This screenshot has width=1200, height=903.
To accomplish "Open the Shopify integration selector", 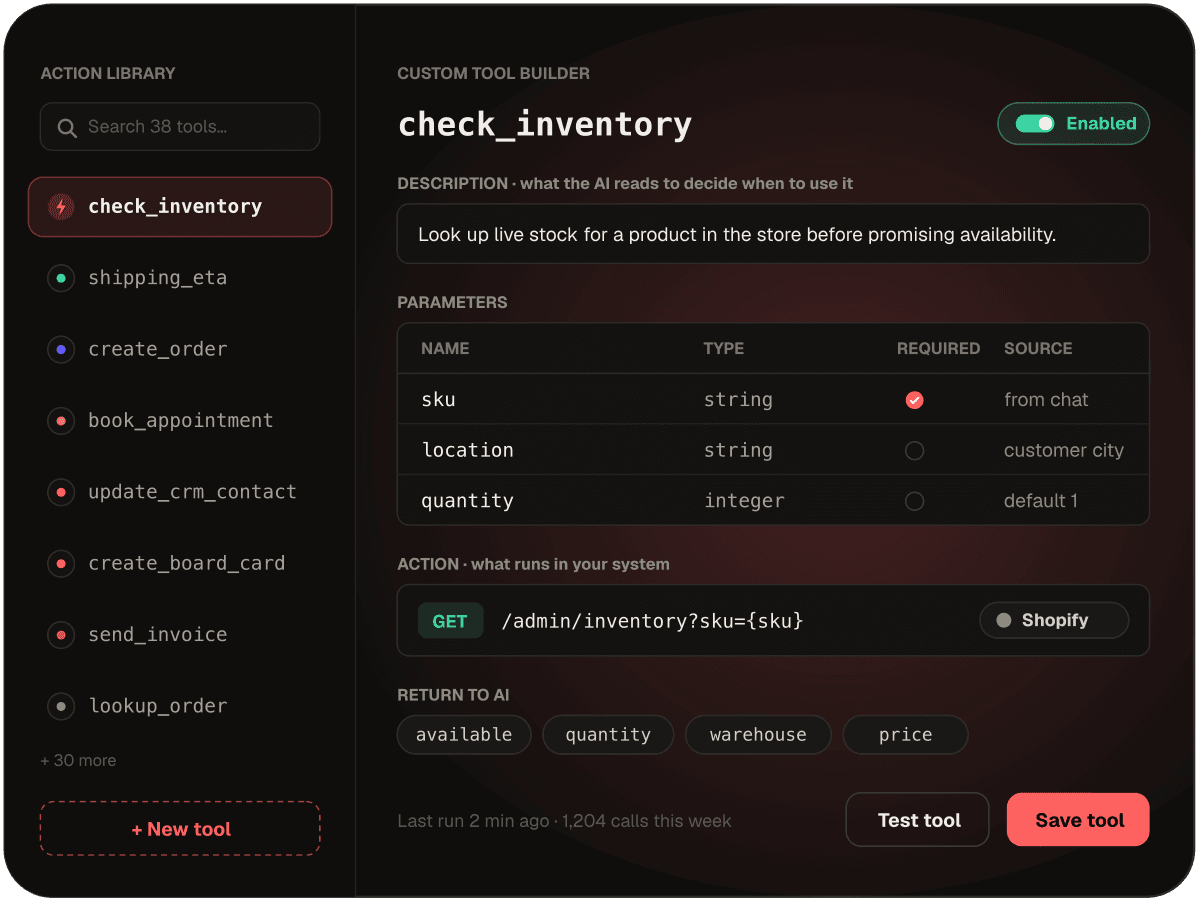I will tap(1054, 620).
